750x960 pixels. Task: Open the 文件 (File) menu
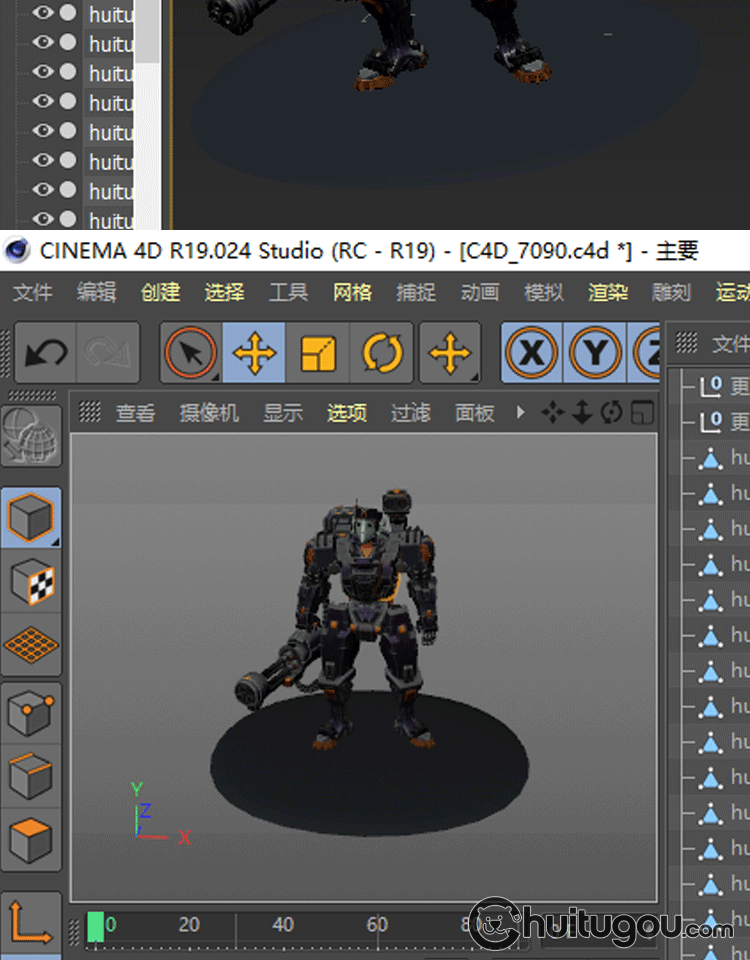click(32, 292)
